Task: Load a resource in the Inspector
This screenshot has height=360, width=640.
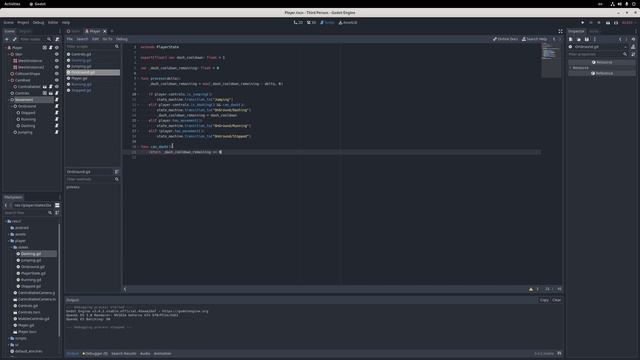Action: [579, 39]
